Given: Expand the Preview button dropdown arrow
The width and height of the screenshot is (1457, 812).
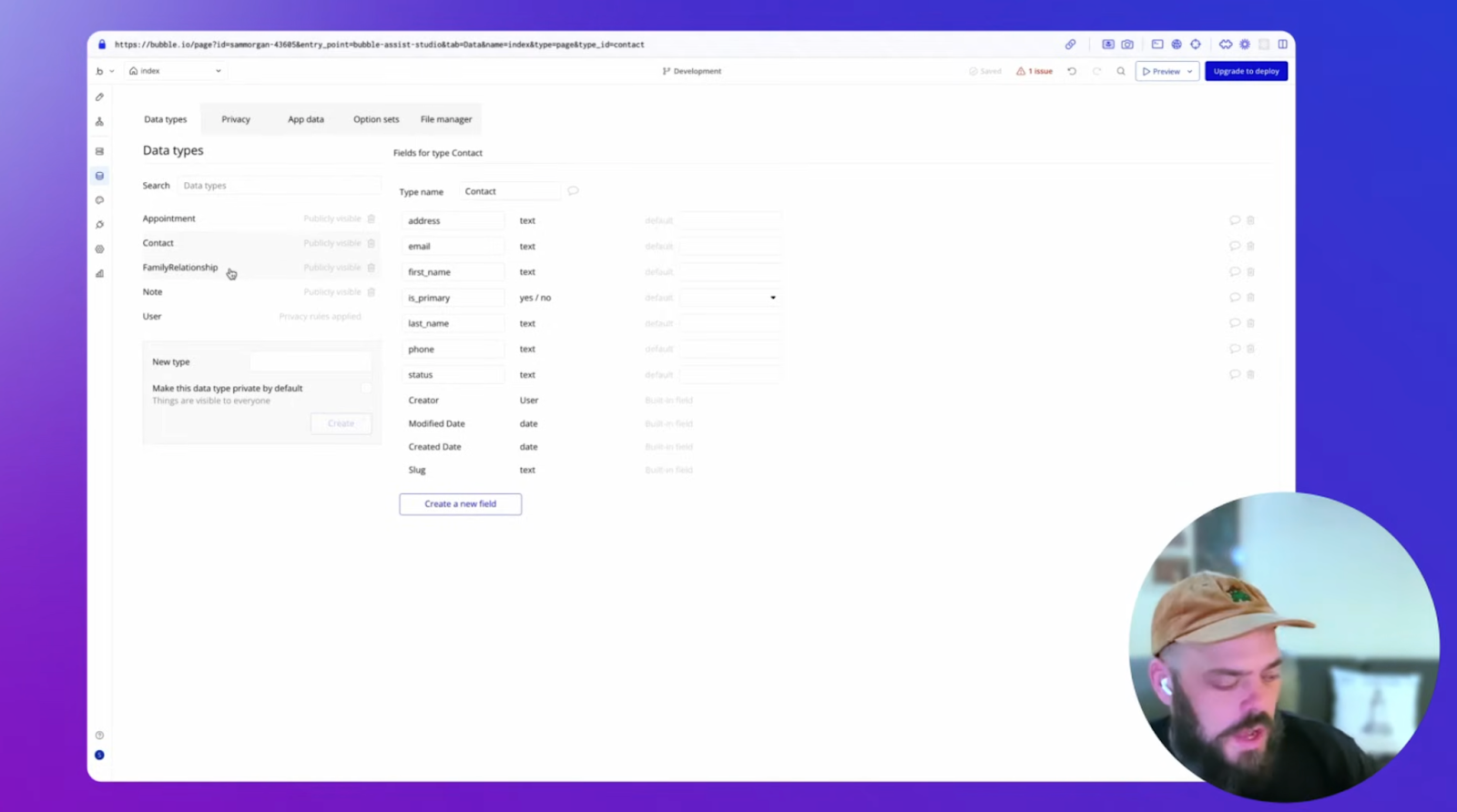Looking at the screenshot, I should coord(1189,71).
